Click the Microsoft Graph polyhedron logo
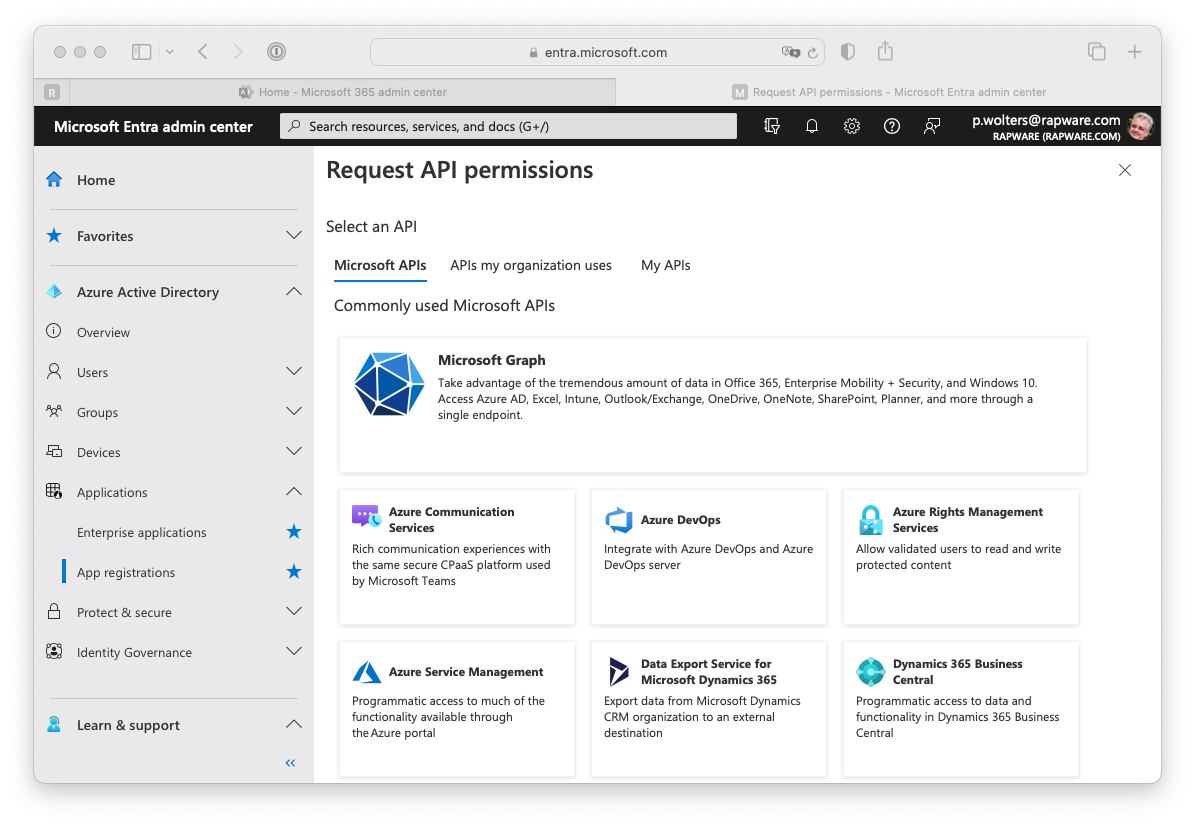The height and width of the screenshot is (825, 1195). 389,384
